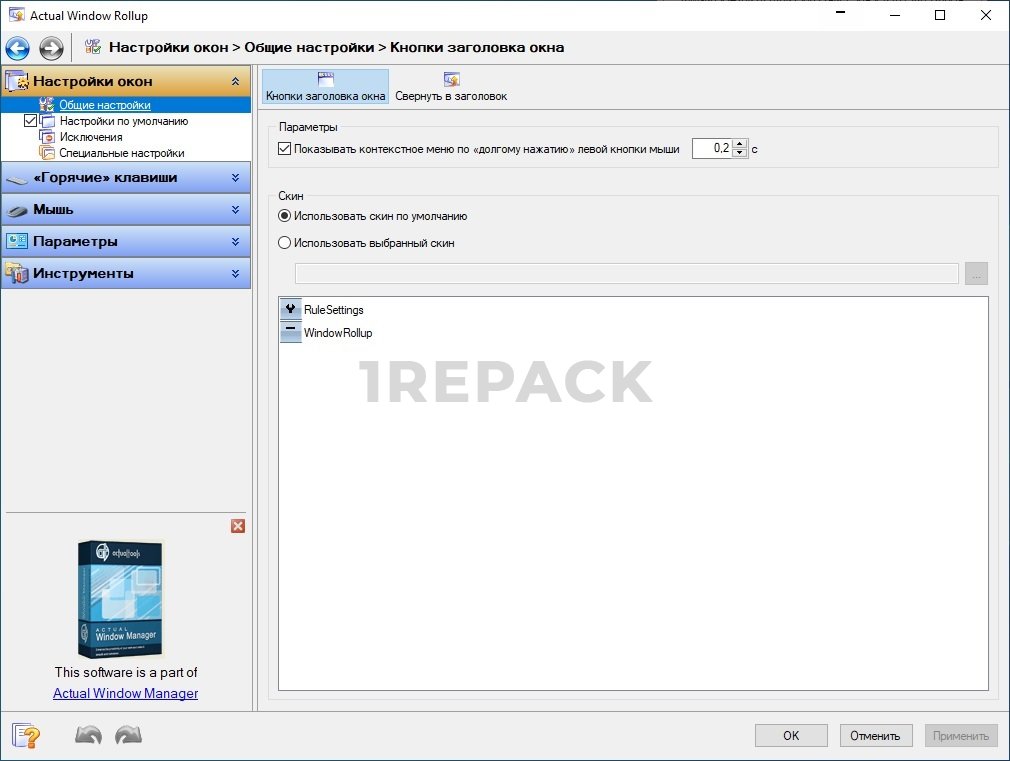Screen dimensions: 1010x761
Task: Click the forward navigation arrow icon
Action: pyautogui.click(x=51, y=48)
